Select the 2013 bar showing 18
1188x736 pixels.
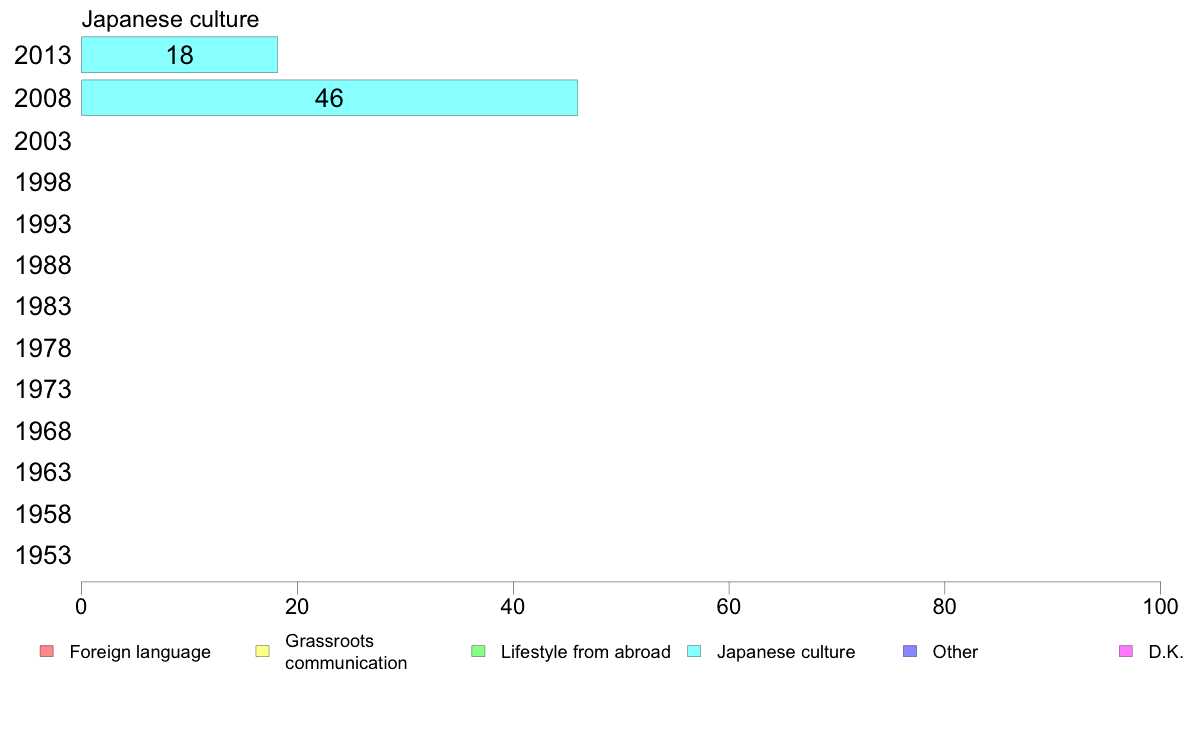pyautogui.click(x=180, y=55)
